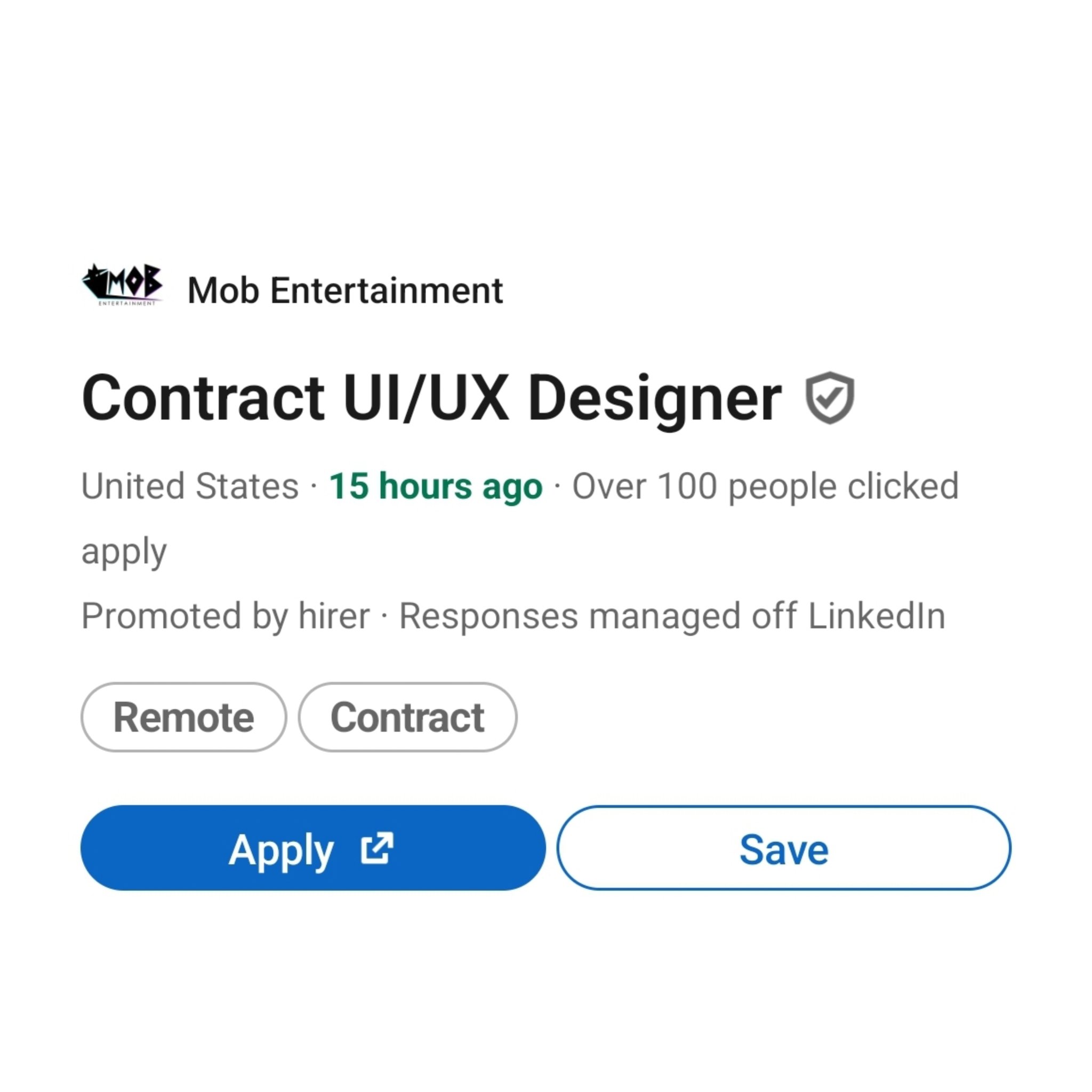Screen dimensions: 1092x1092
Task: Click the green '15 hours ago' timestamp
Action: pyautogui.click(x=436, y=487)
